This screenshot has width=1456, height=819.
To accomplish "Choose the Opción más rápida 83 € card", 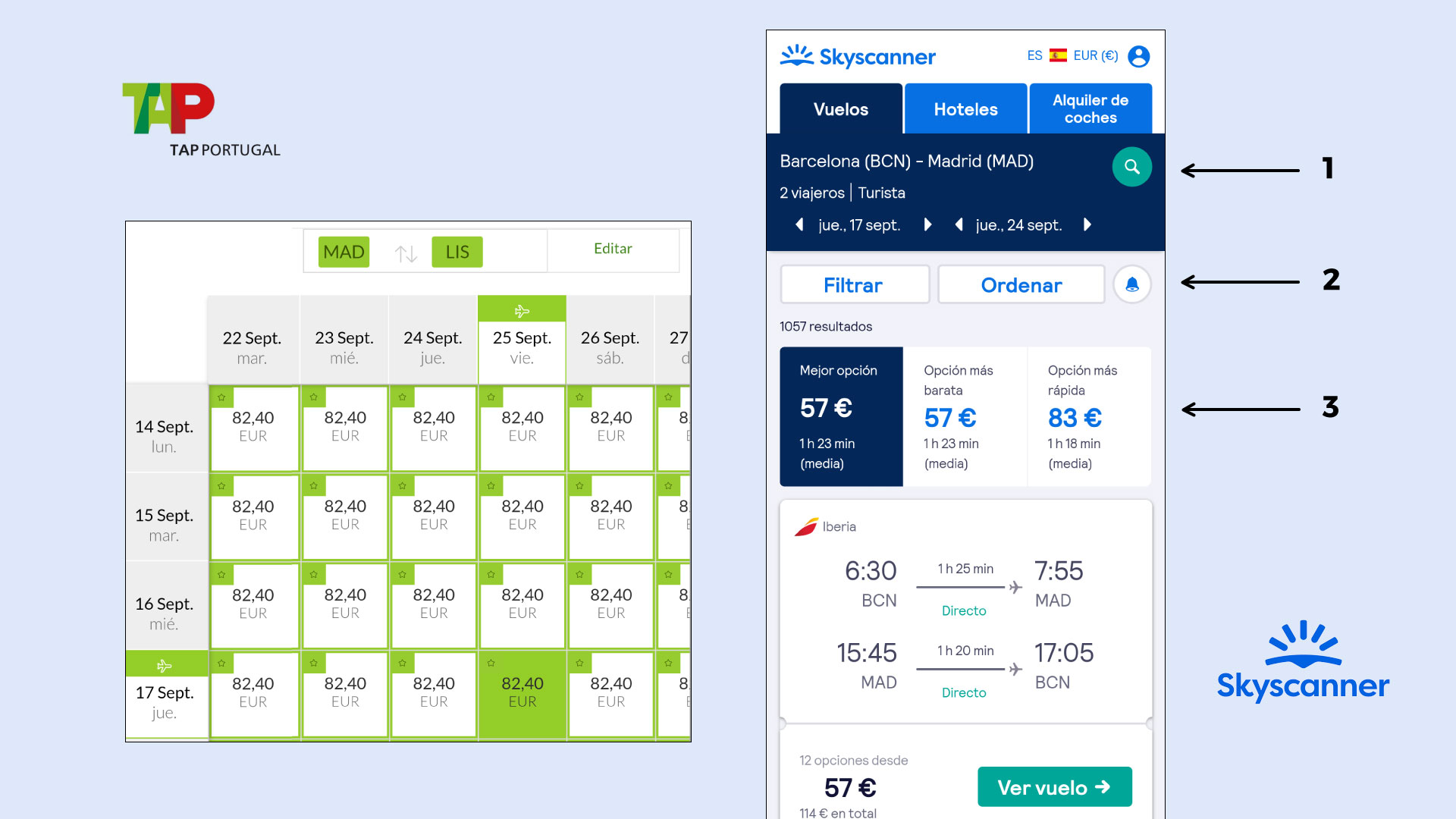I will pyautogui.click(x=1090, y=416).
